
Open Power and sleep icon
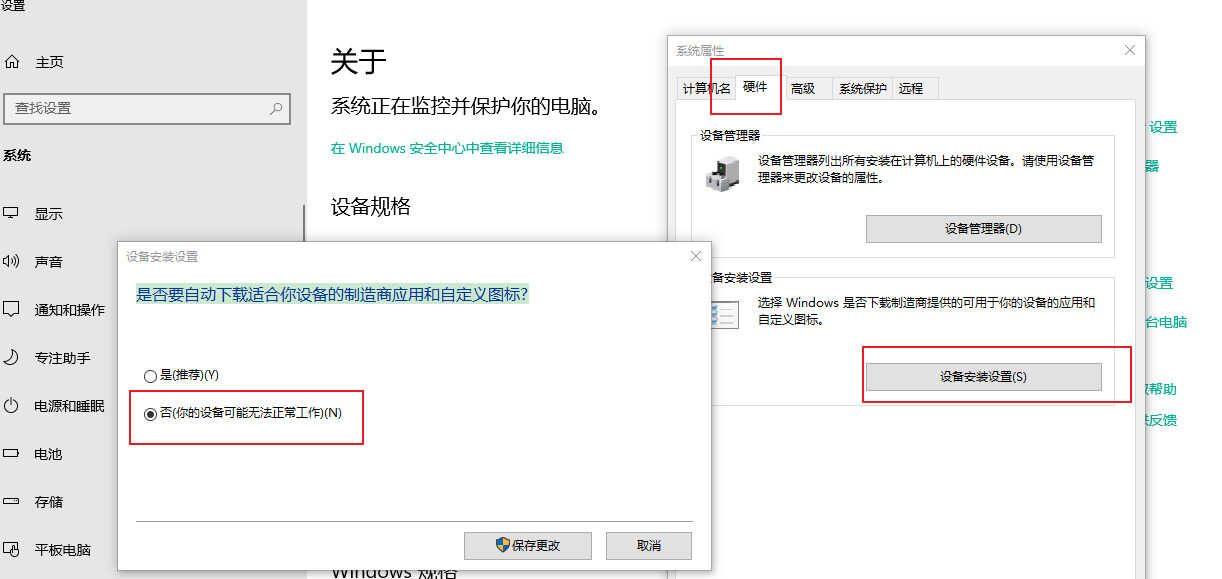[x=12, y=405]
